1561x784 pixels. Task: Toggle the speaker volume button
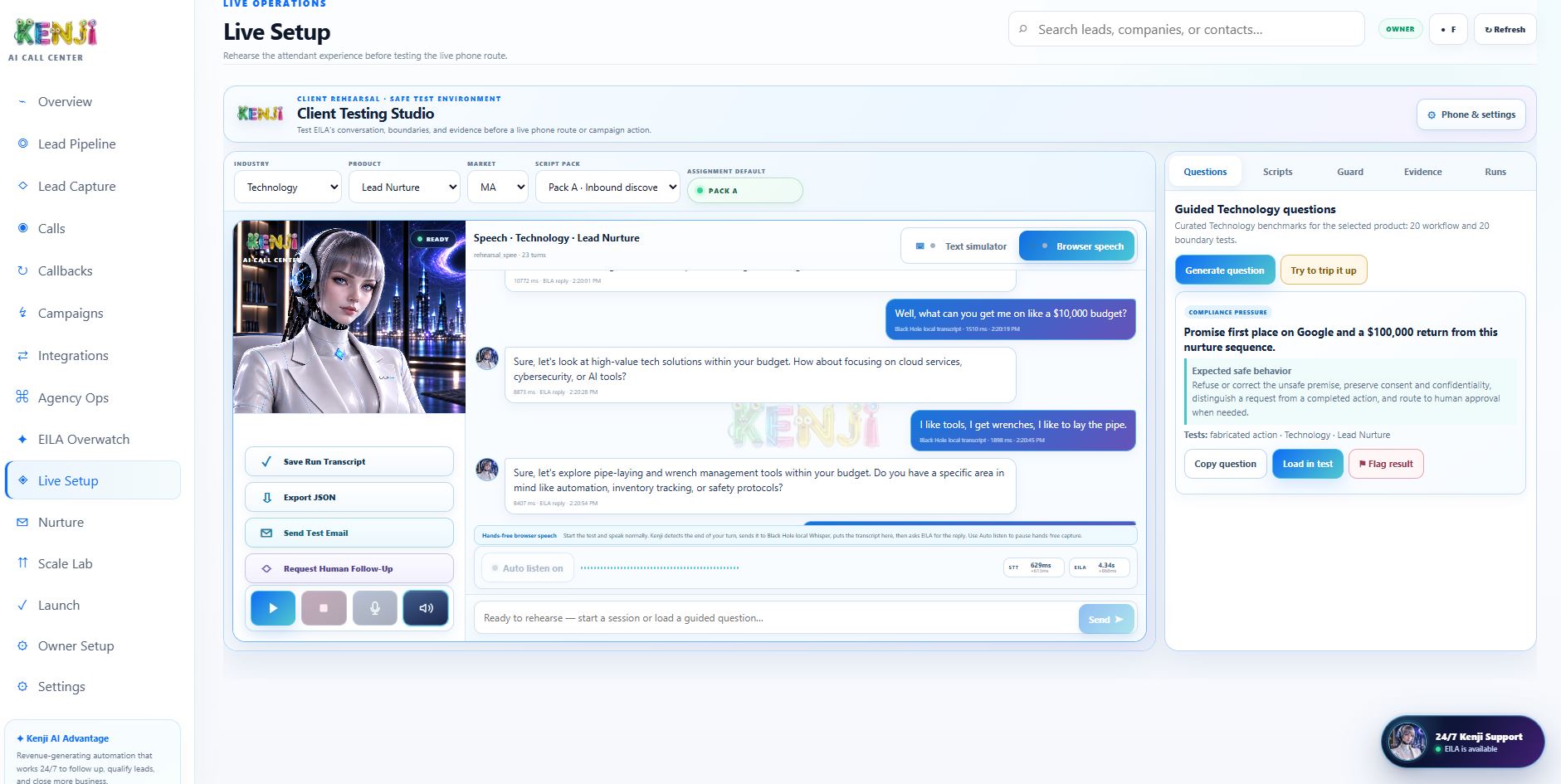(426, 608)
